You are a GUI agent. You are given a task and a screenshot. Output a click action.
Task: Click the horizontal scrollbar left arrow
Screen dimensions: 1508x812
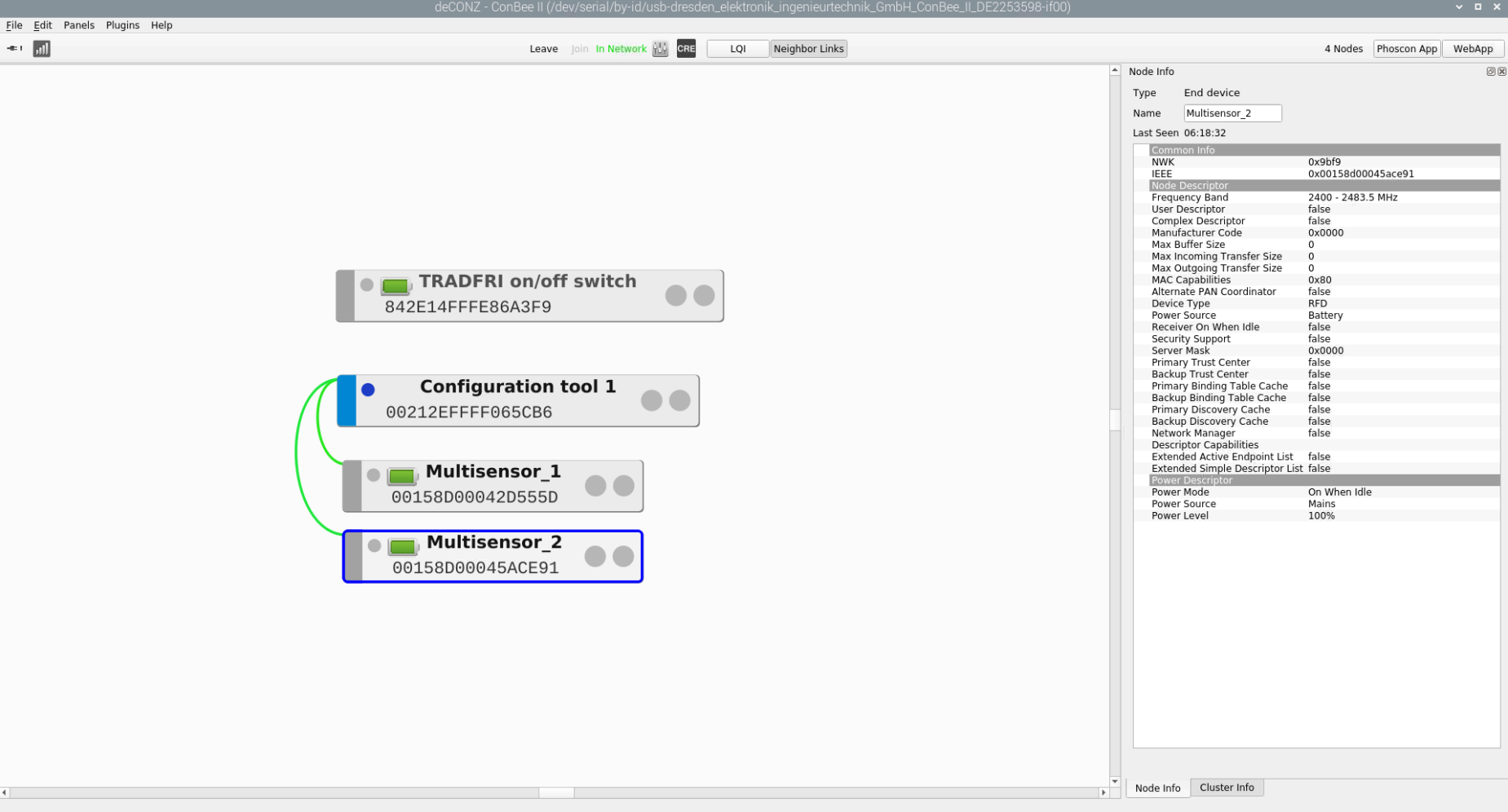click(x=5, y=792)
